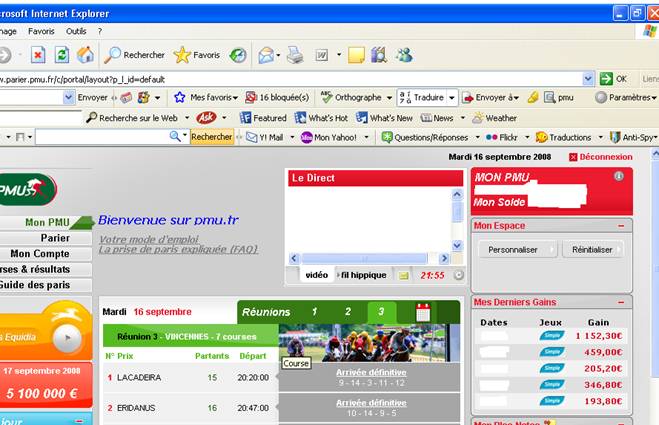Image resolution: width=659 pixels, height=425 pixels.
Task: Open the Outils menu
Action: (x=76, y=31)
